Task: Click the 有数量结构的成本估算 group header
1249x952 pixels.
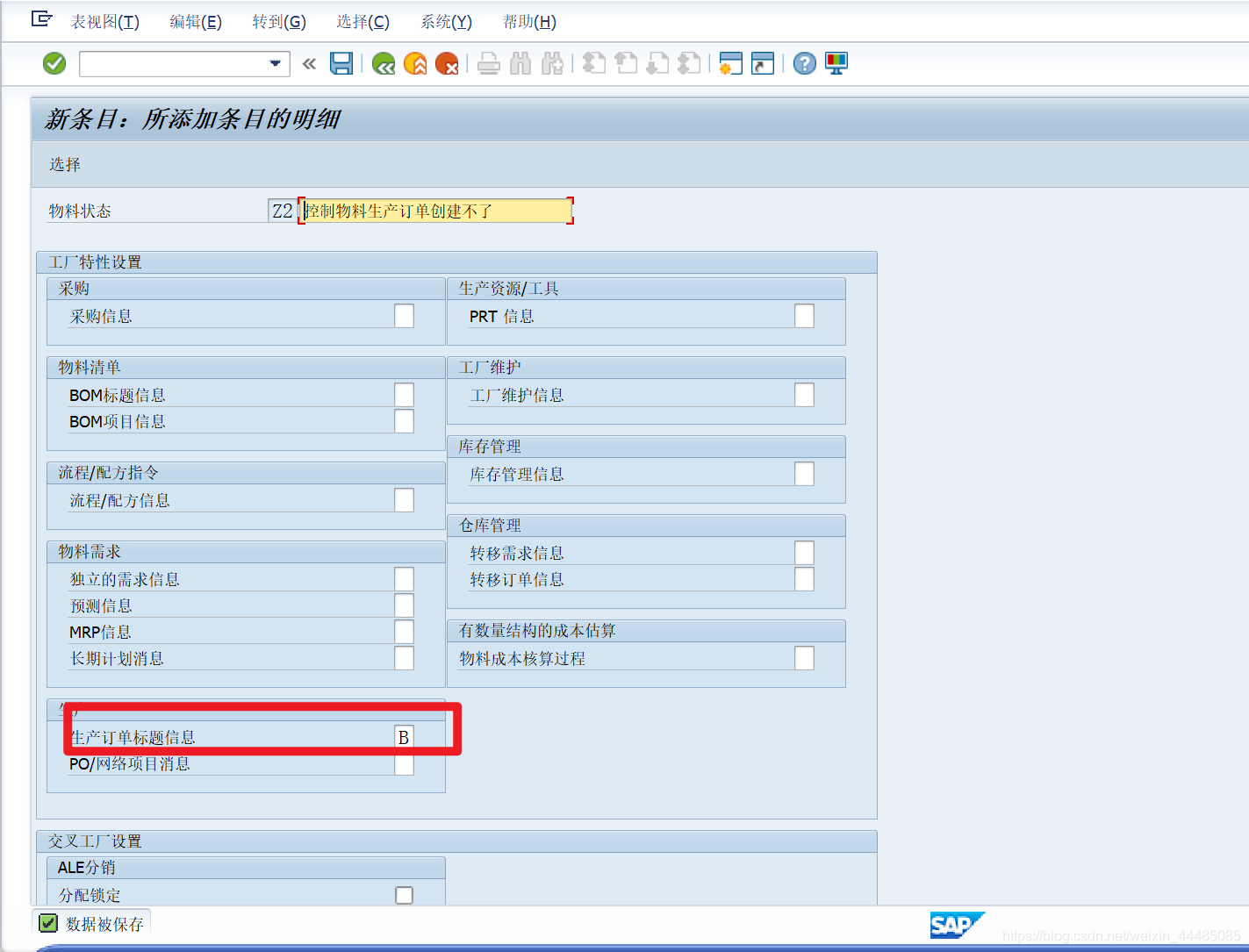Action: pyautogui.click(x=646, y=631)
